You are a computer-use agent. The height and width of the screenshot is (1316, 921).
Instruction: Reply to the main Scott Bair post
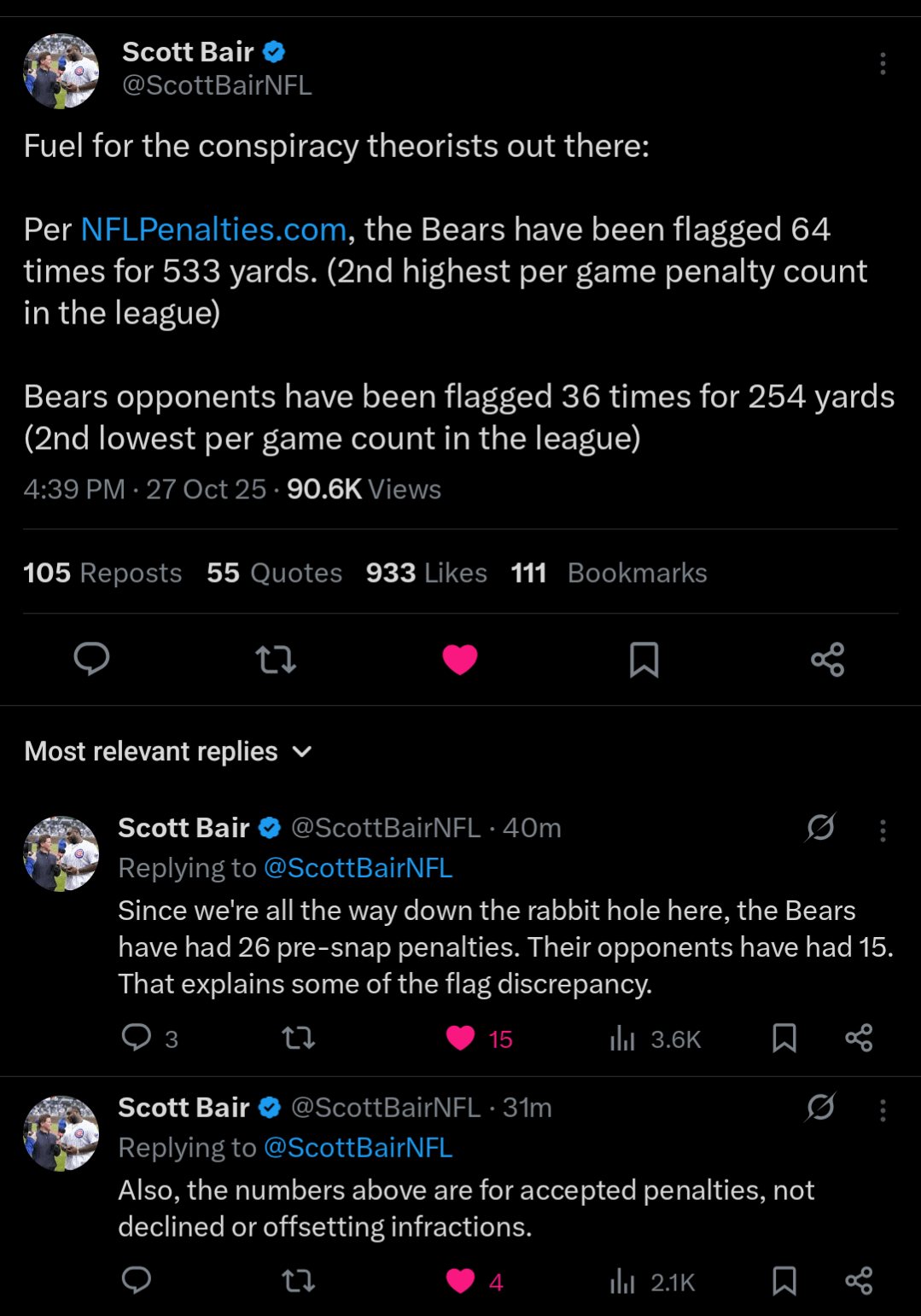coord(91,659)
